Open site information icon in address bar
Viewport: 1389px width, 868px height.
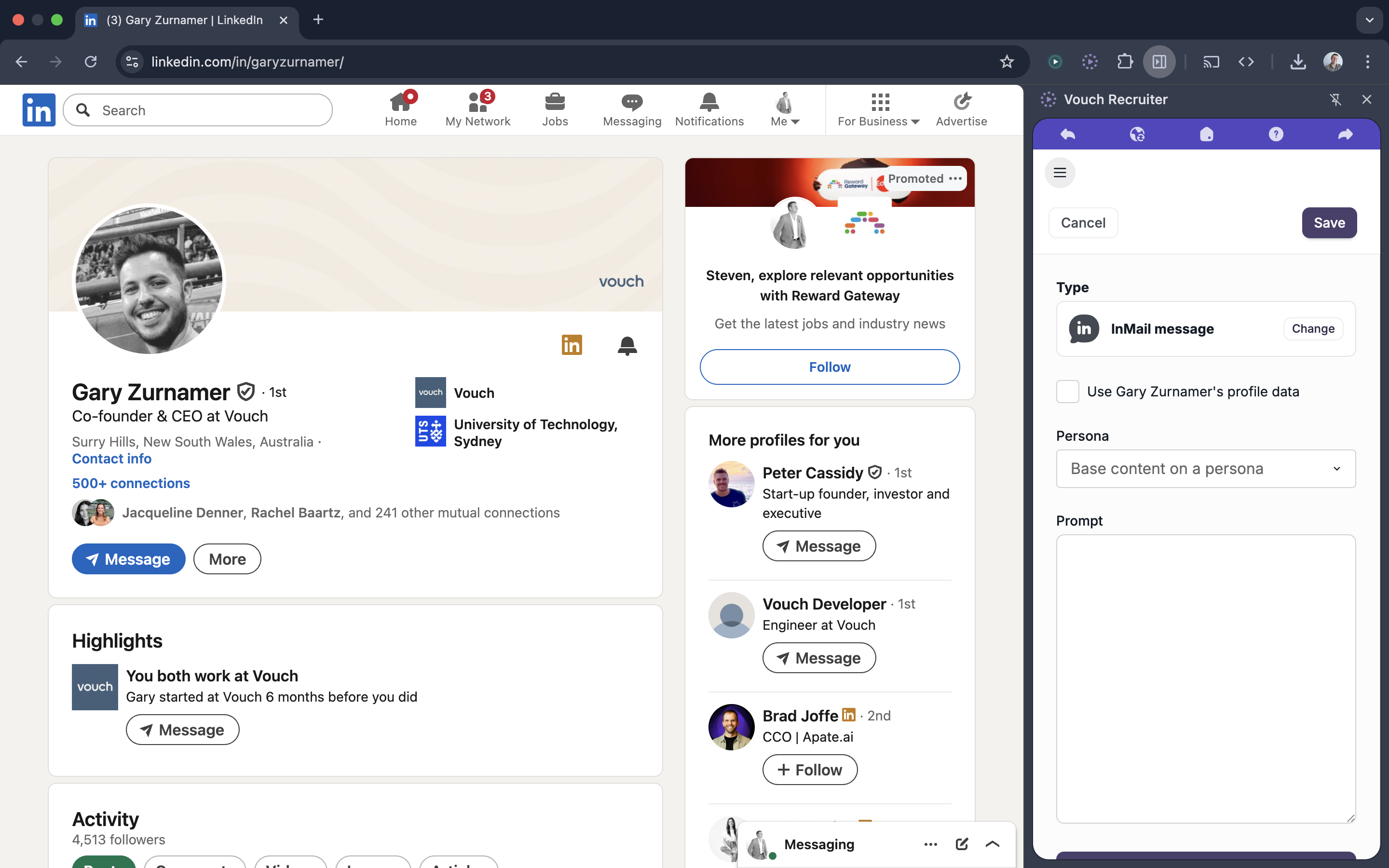(133, 61)
